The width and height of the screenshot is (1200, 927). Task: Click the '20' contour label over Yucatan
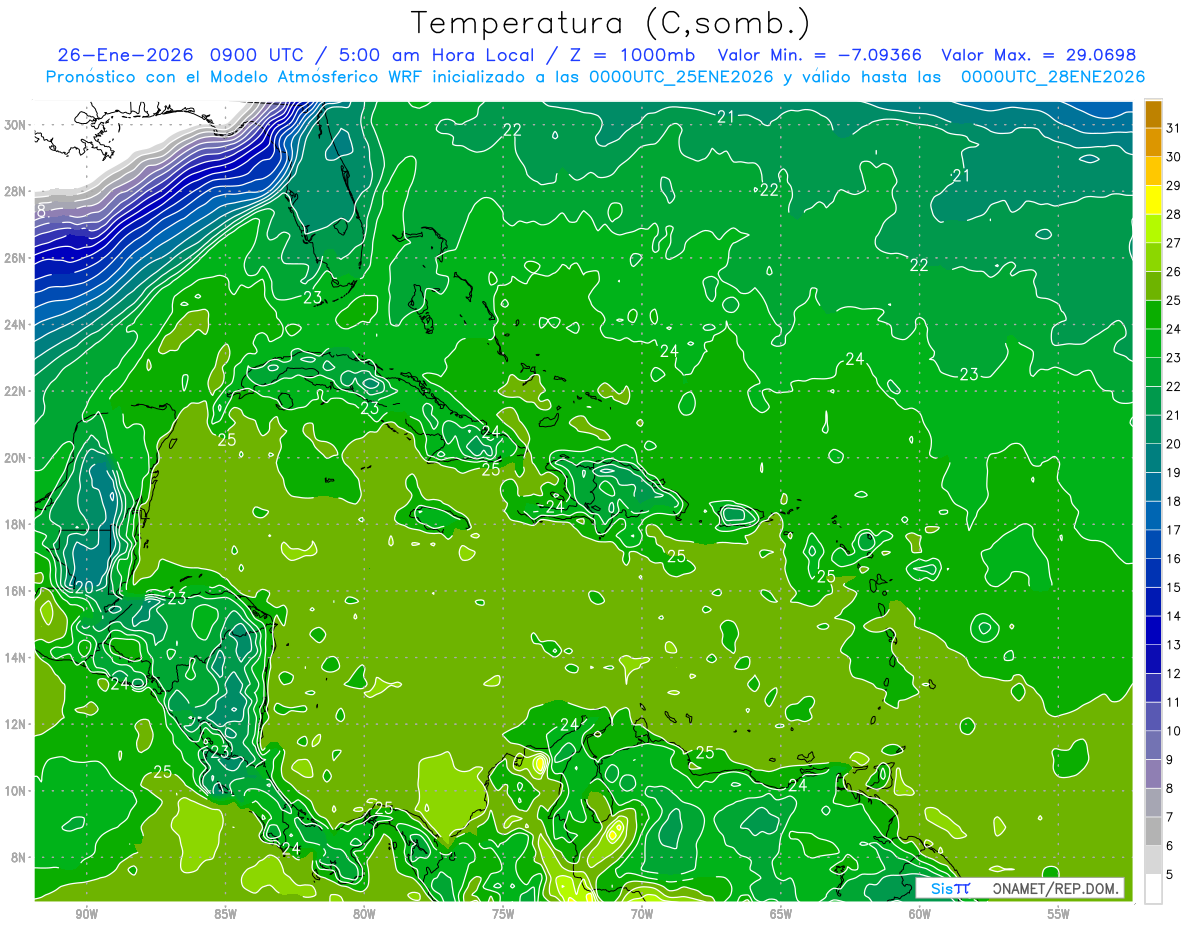click(x=84, y=587)
